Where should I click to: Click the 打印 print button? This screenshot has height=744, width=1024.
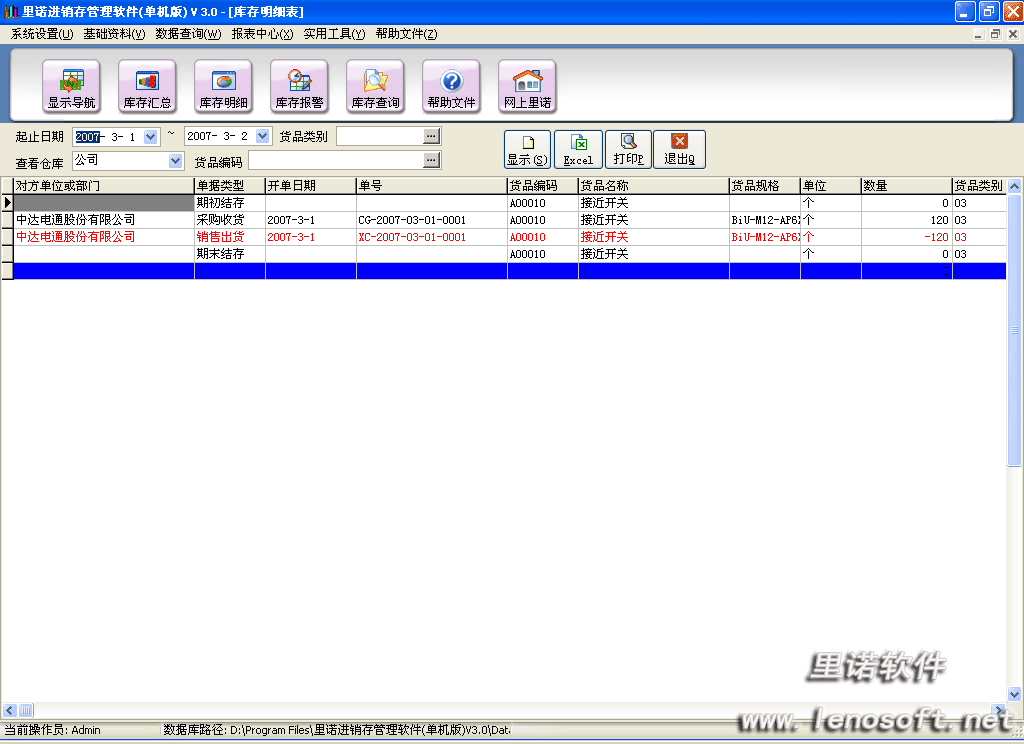(628, 149)
